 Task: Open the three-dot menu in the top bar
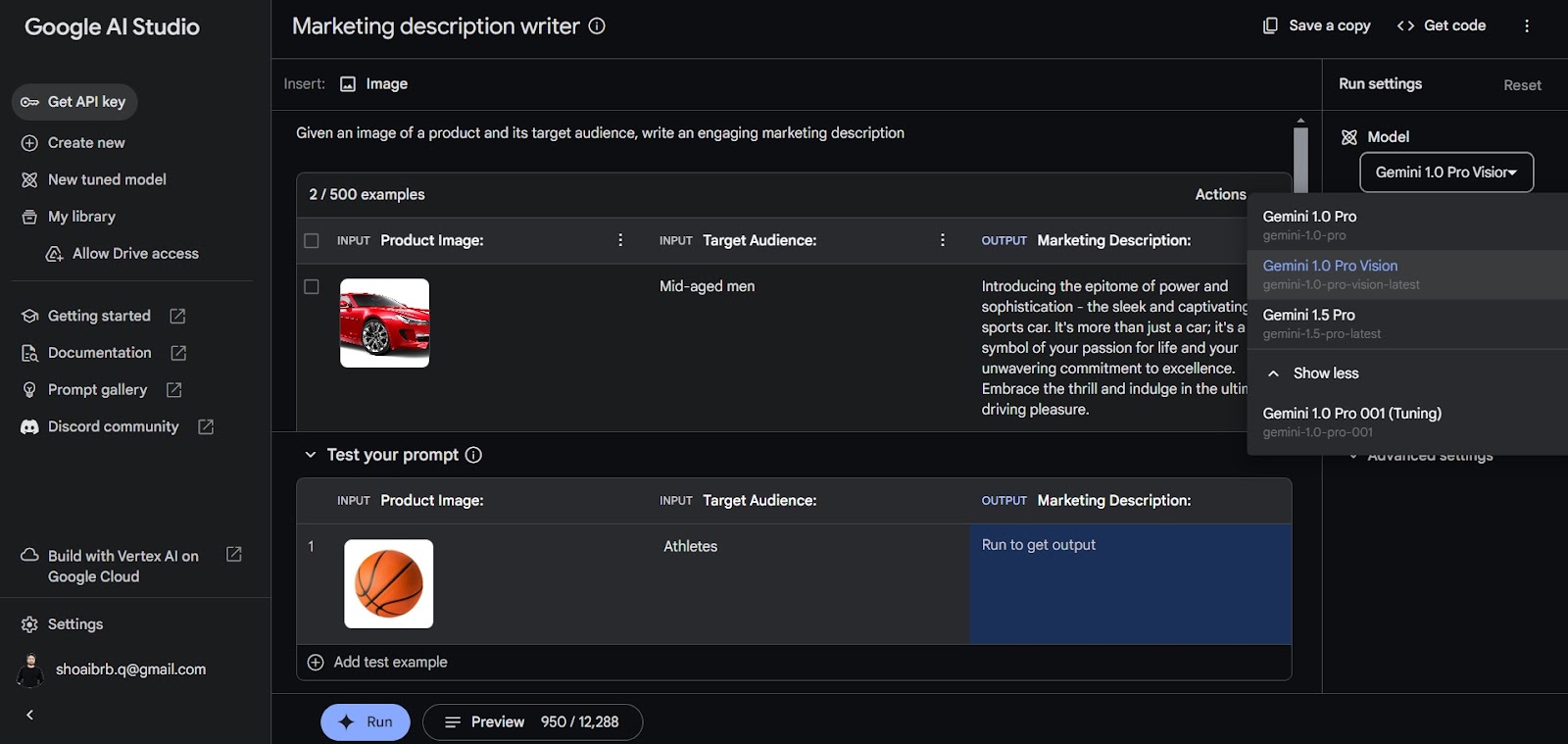click(1526, 26)
